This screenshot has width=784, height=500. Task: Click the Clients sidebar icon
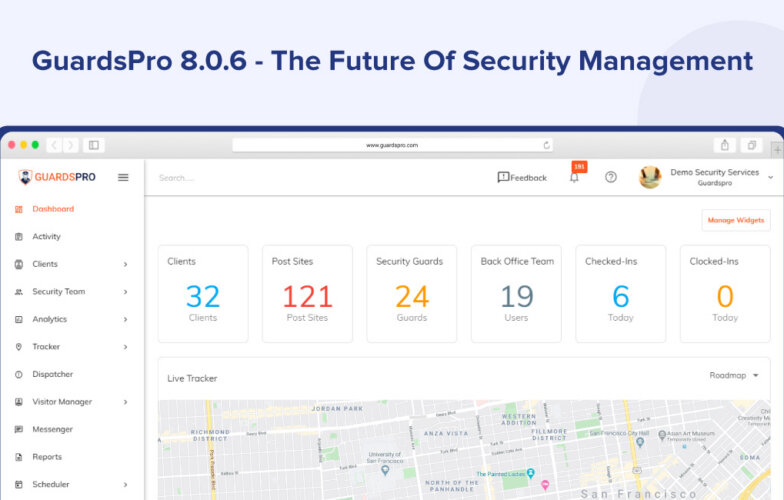(18, 264)
